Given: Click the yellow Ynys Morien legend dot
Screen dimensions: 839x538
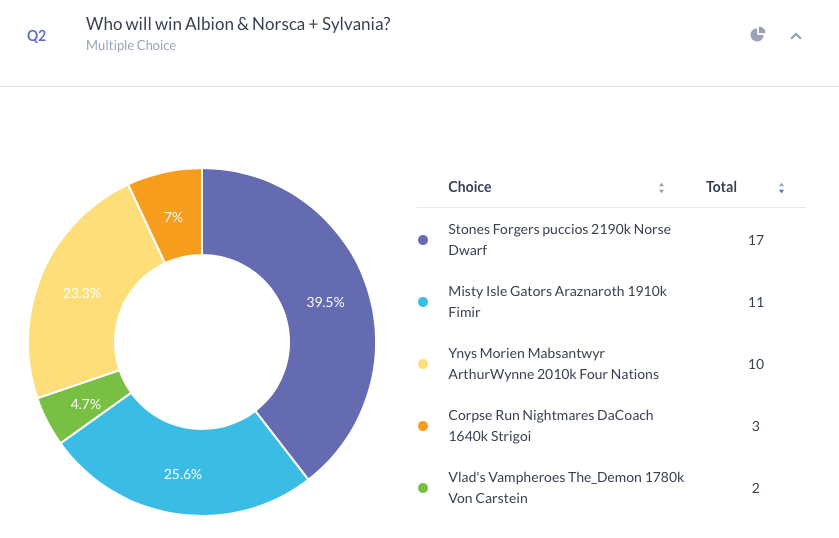Looking at the screenshot, I should click(x=423, y=364).
